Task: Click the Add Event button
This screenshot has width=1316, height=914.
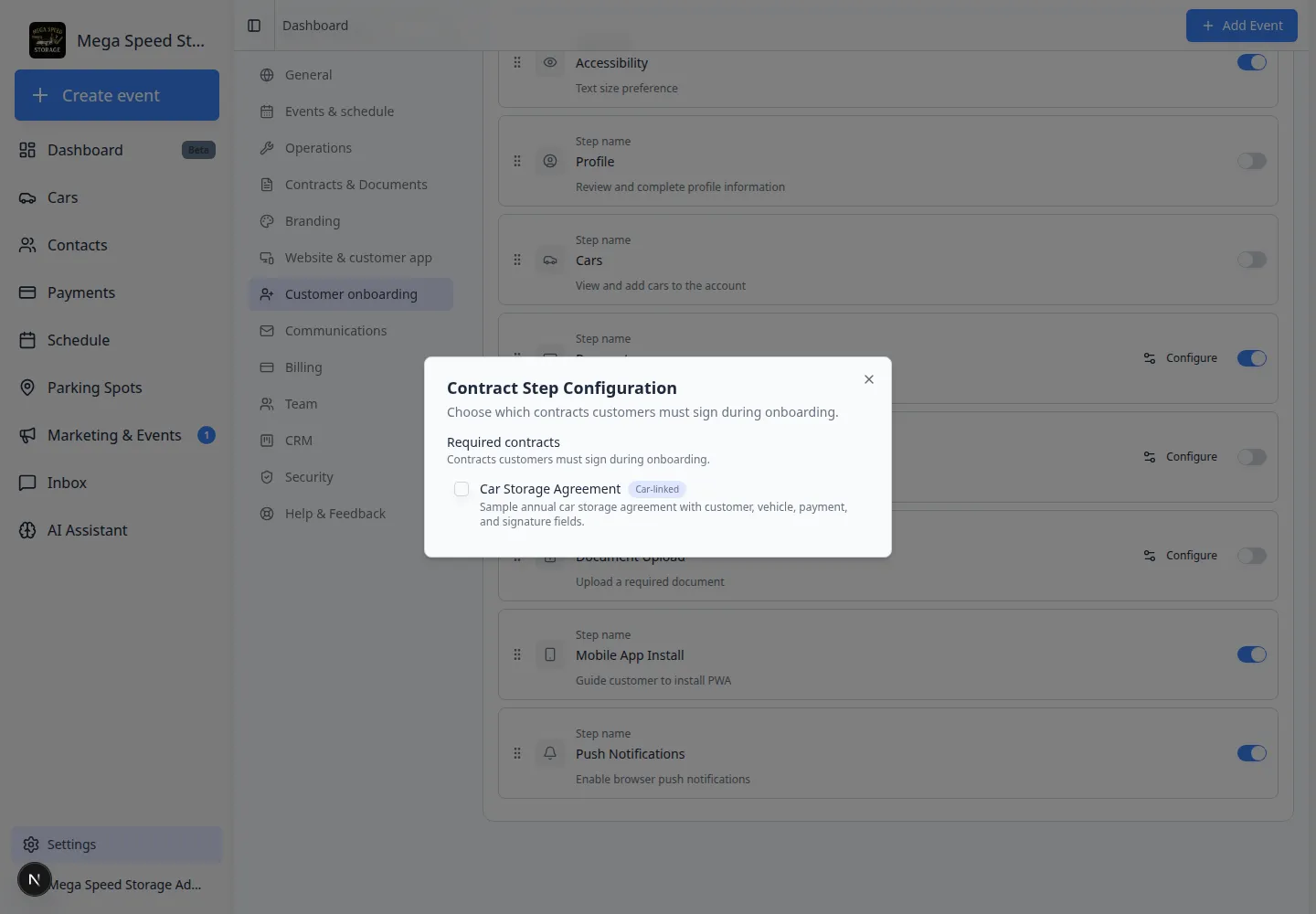Action: pos(1242,26)
